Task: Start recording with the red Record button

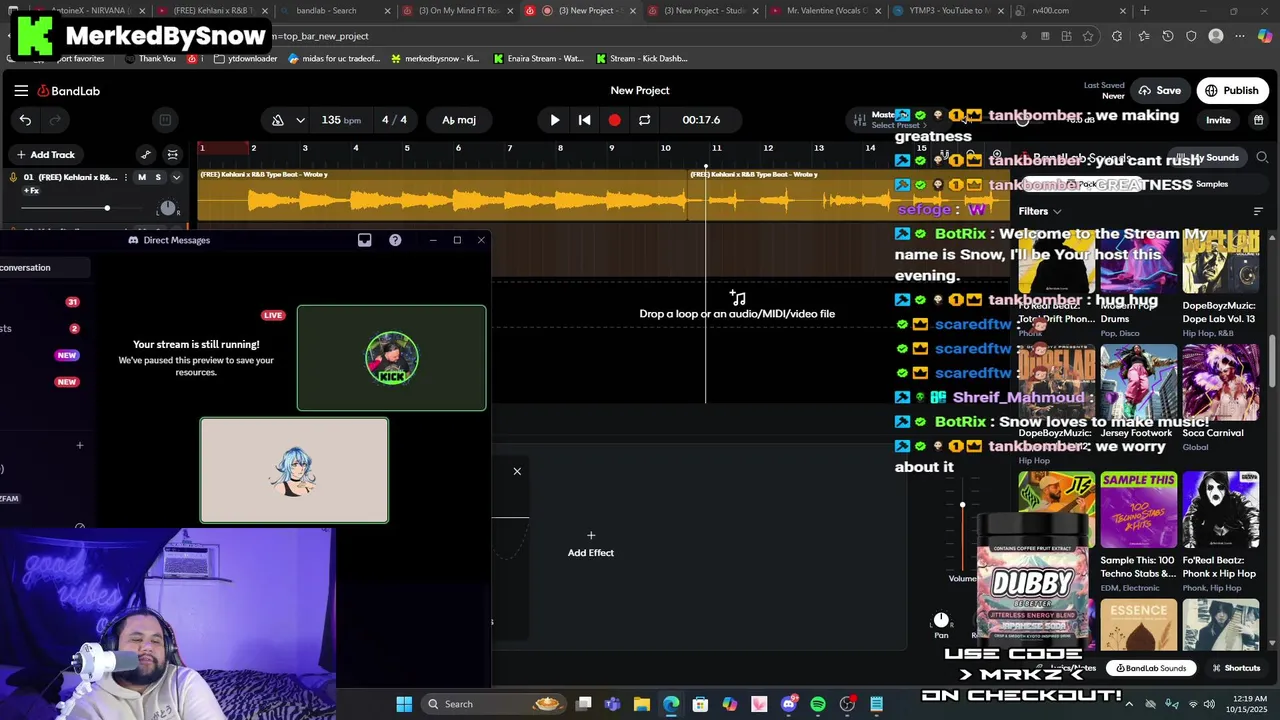Action: point(614,120)
